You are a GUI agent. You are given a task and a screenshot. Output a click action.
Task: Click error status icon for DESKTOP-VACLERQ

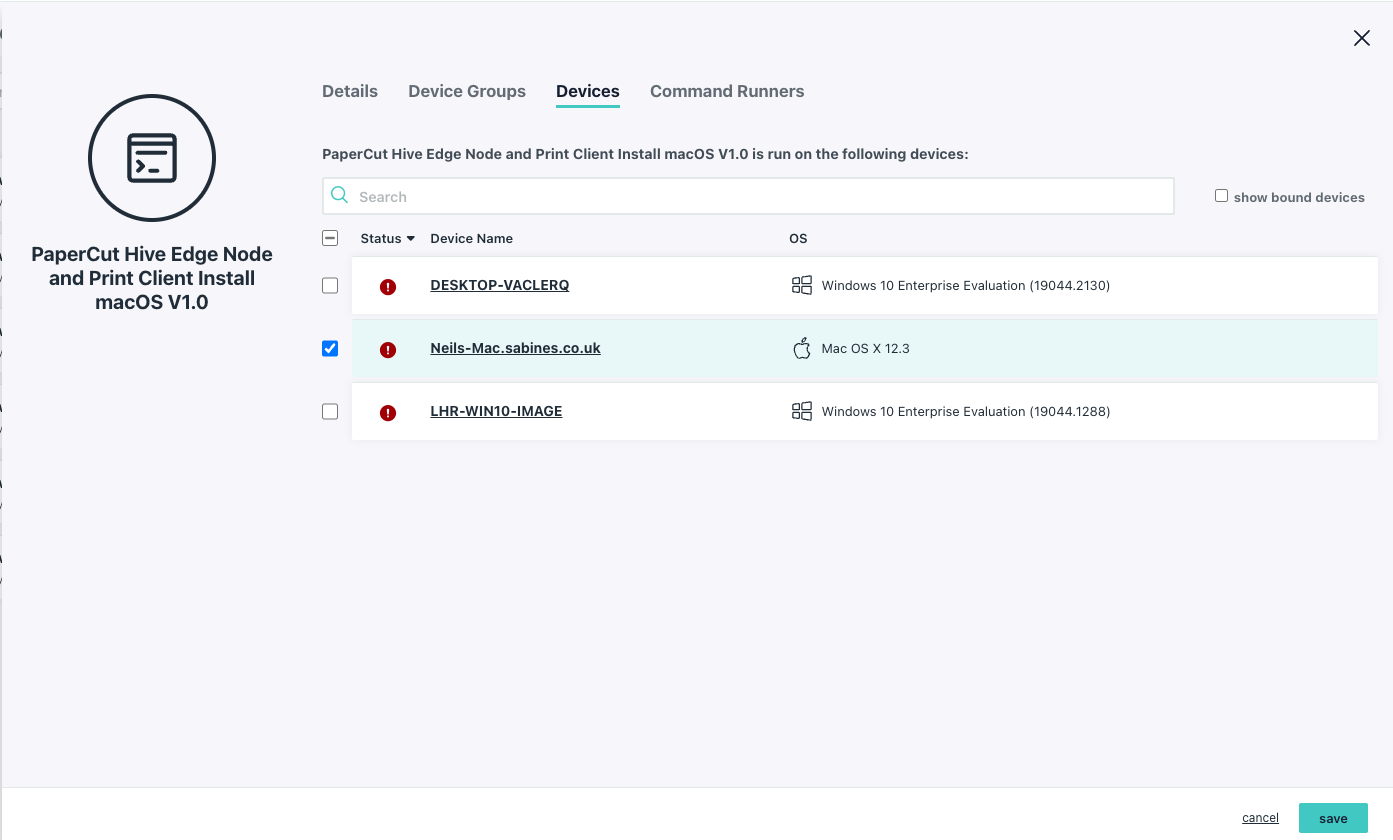coord(388,287)
